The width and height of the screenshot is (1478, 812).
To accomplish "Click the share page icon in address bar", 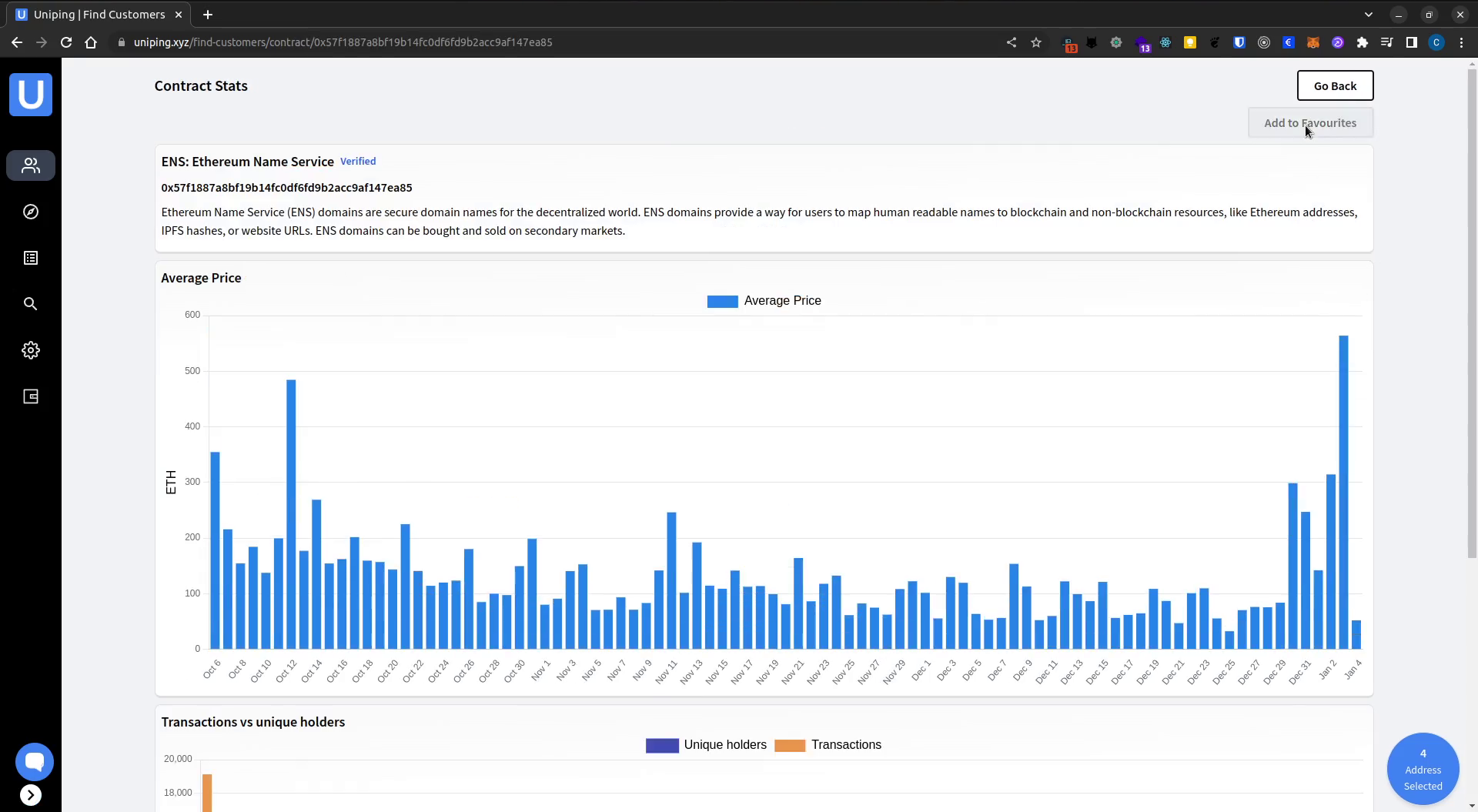I will pos(1012,42).
